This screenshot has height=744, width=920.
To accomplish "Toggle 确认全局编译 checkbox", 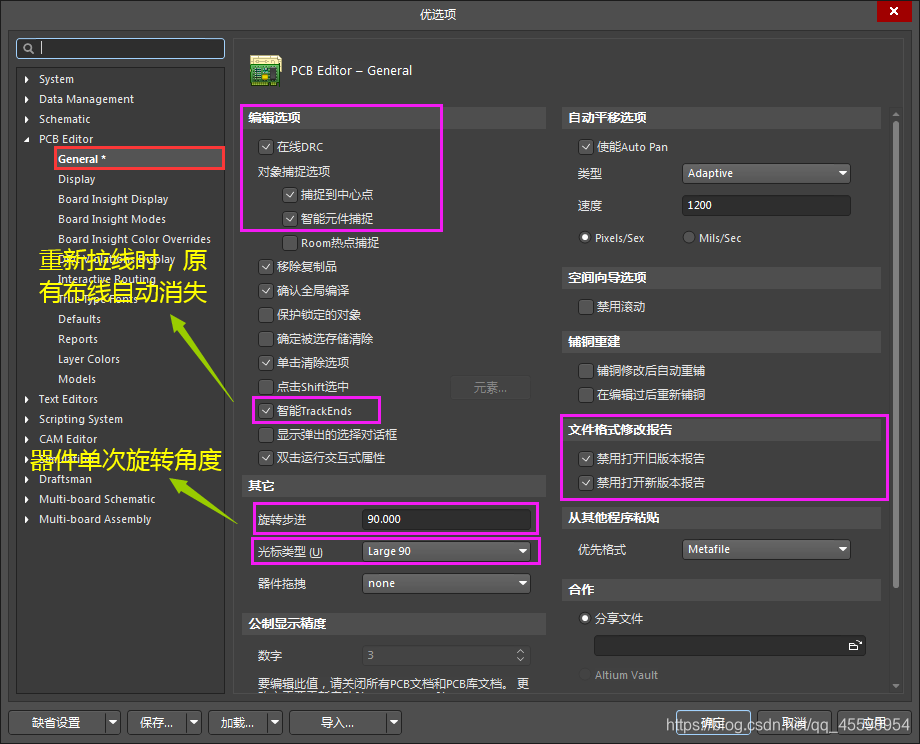I will click(266, 291).
